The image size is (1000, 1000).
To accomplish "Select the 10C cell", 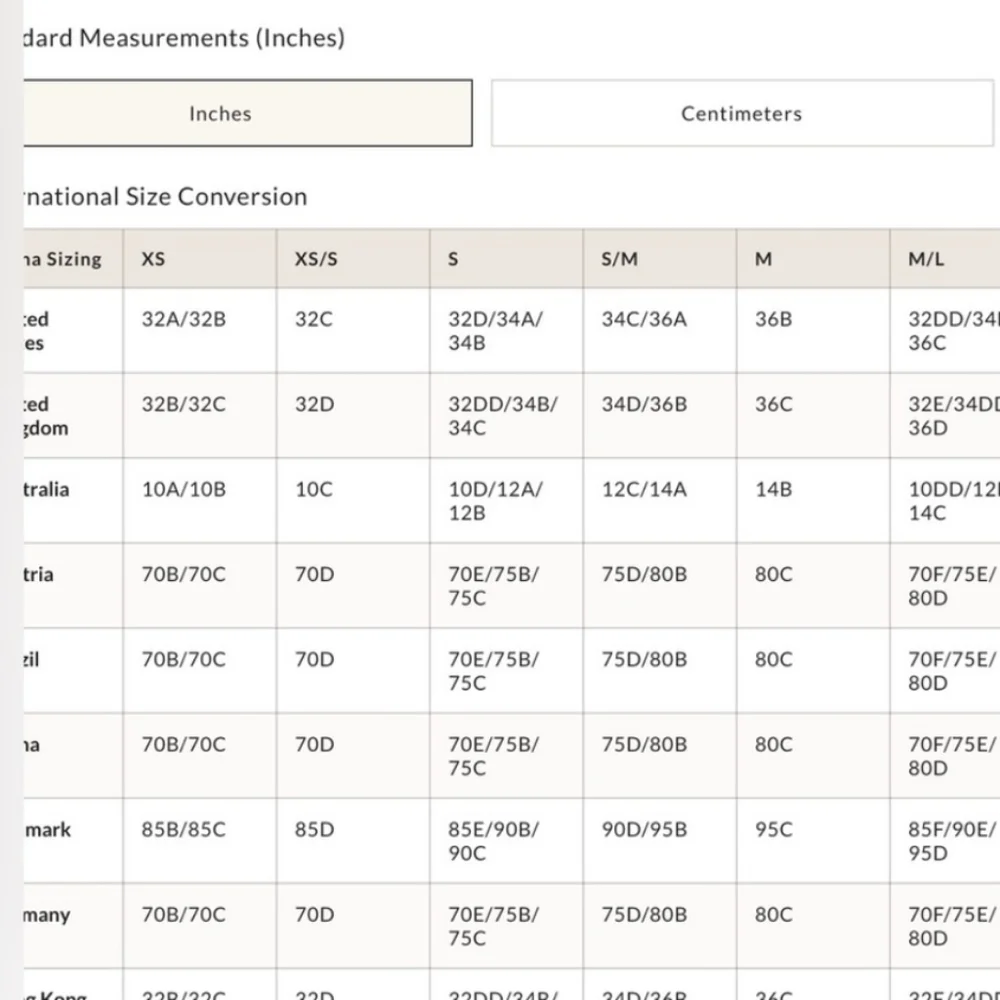I will [x=353, y=501].
